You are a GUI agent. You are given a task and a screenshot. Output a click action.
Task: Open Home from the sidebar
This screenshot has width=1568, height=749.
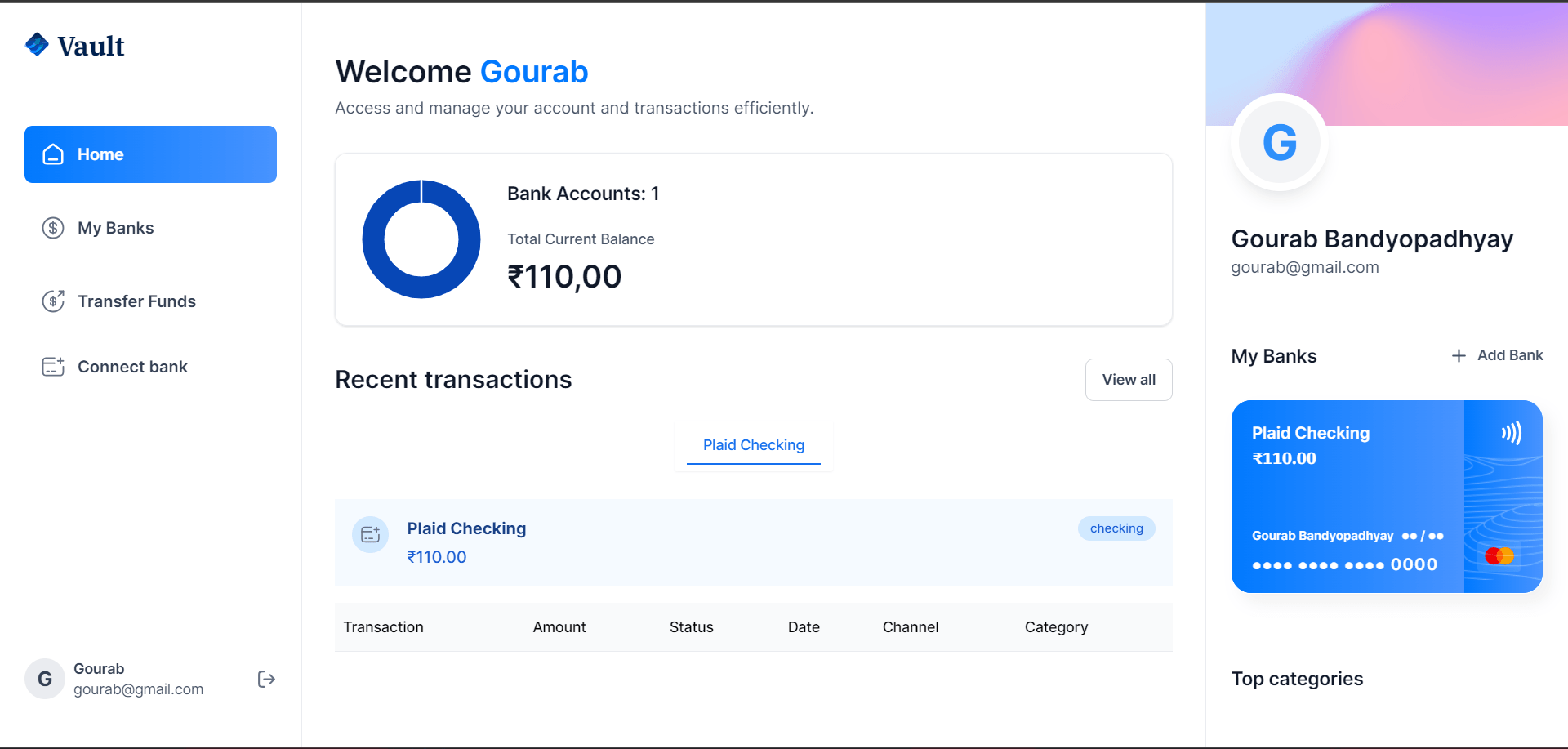coord(150,154)
